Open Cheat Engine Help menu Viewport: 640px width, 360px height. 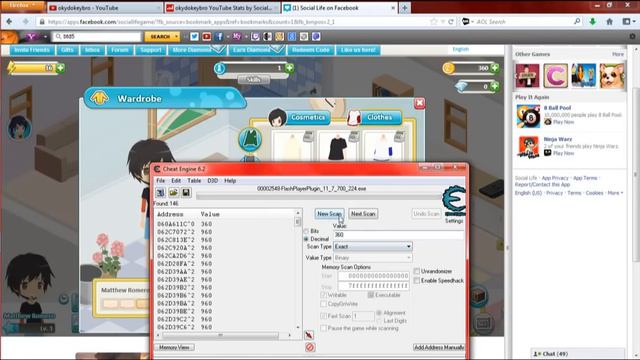tap(230, 180)
